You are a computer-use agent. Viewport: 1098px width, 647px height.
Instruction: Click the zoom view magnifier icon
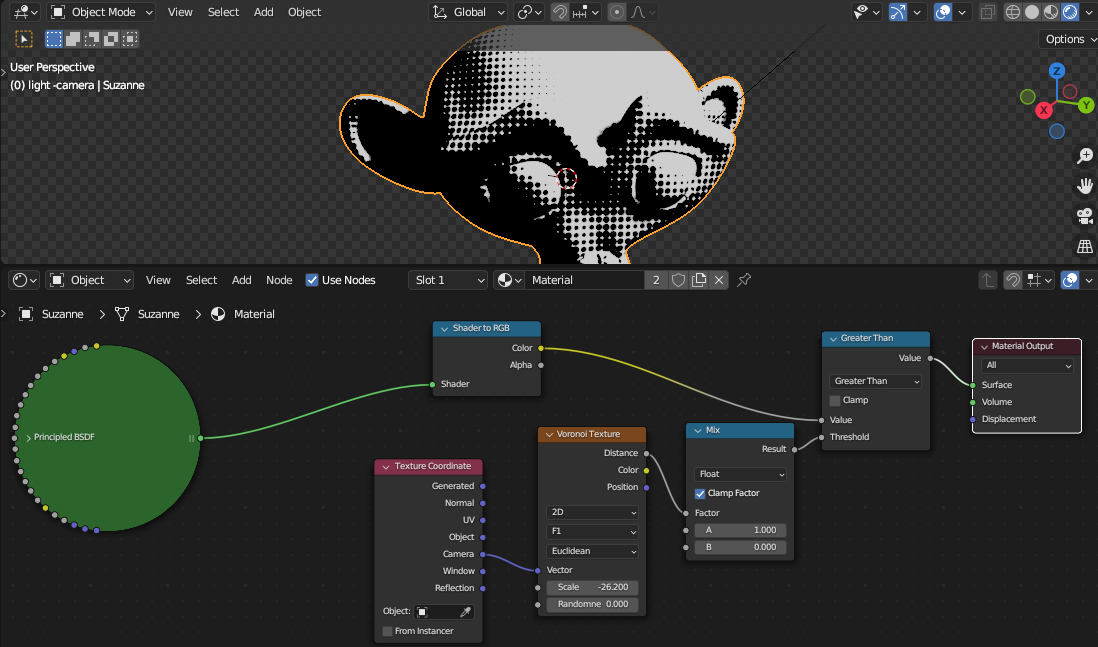1085,155
